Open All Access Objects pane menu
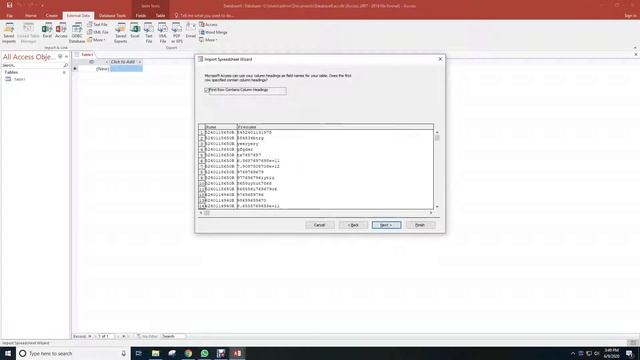640x360 pixels. (x=60, y=56)
